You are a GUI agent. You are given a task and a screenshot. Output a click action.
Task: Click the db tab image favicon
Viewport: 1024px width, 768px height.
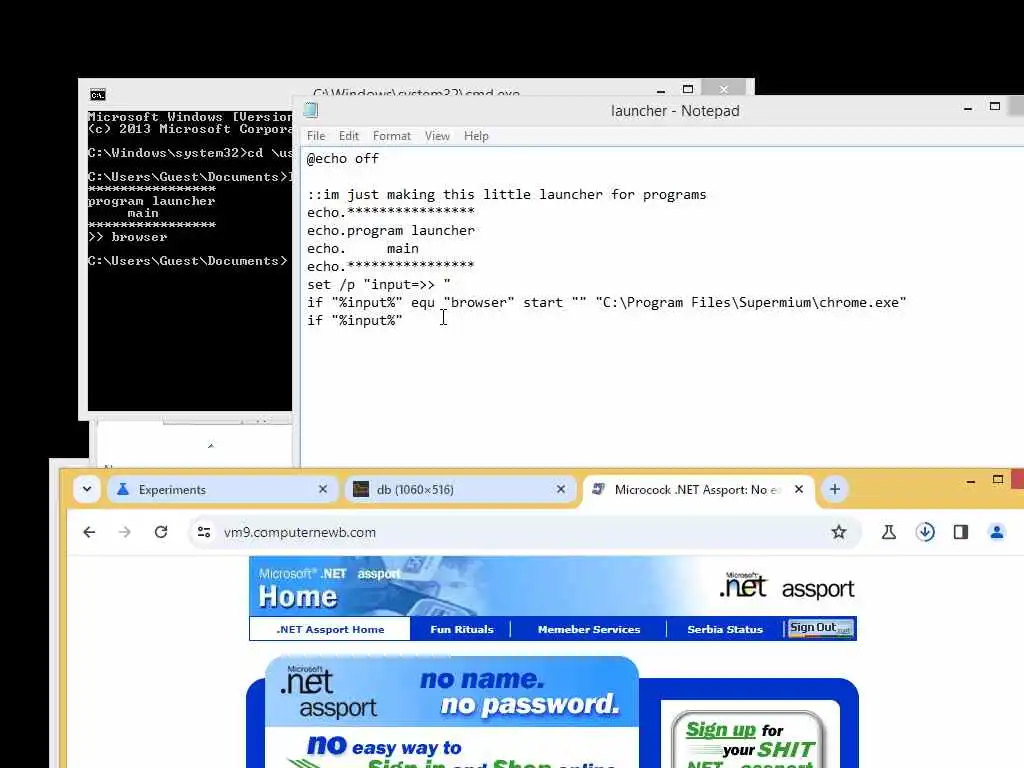(x=360, y=489)
